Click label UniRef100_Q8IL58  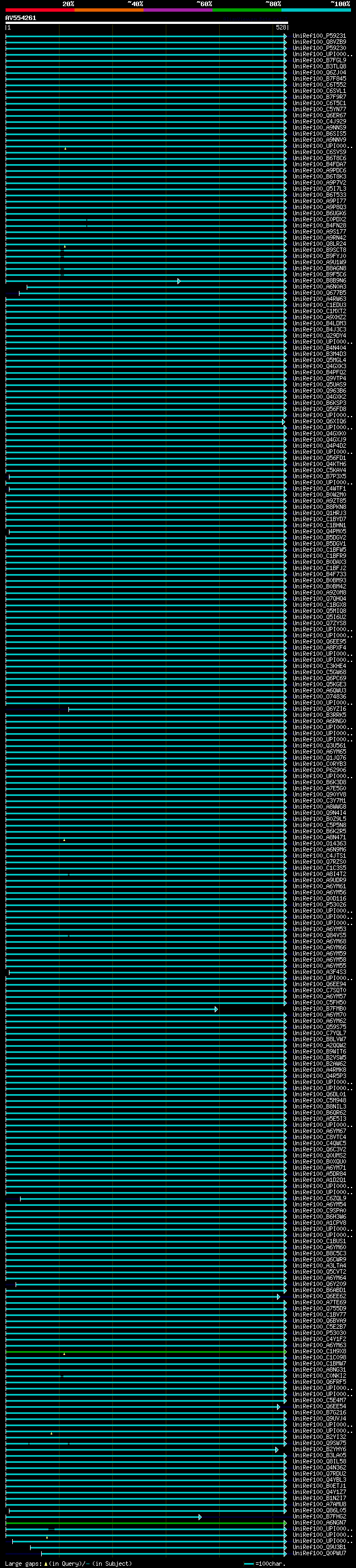(x=319, y=1461)
